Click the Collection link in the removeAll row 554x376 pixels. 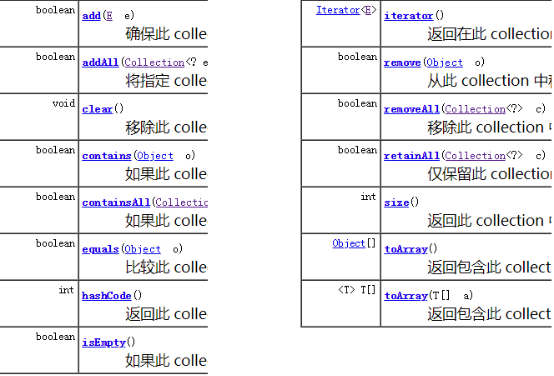tap(475, 109)
